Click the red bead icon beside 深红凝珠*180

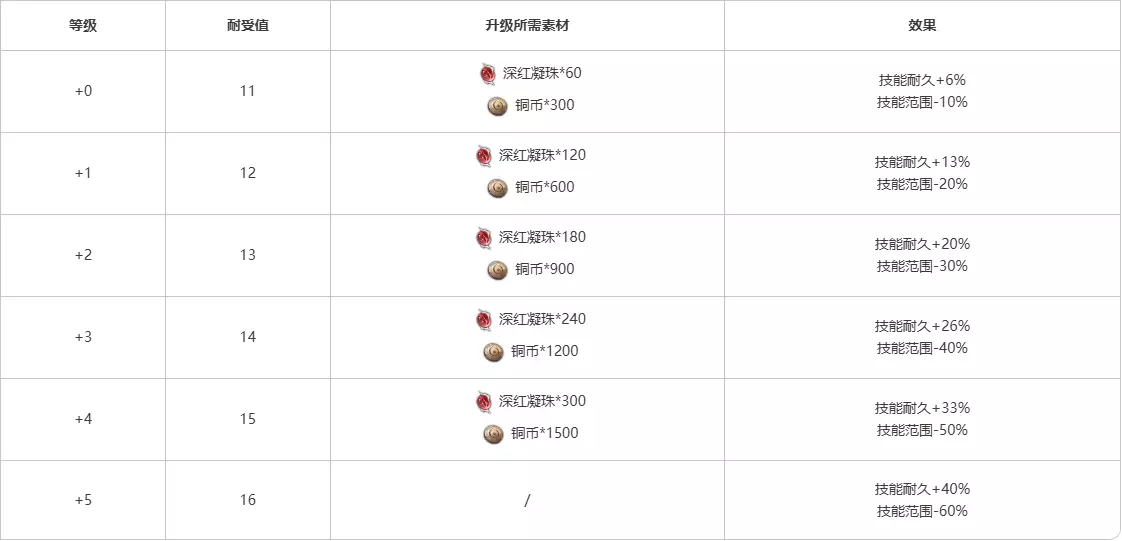point(484,238)
